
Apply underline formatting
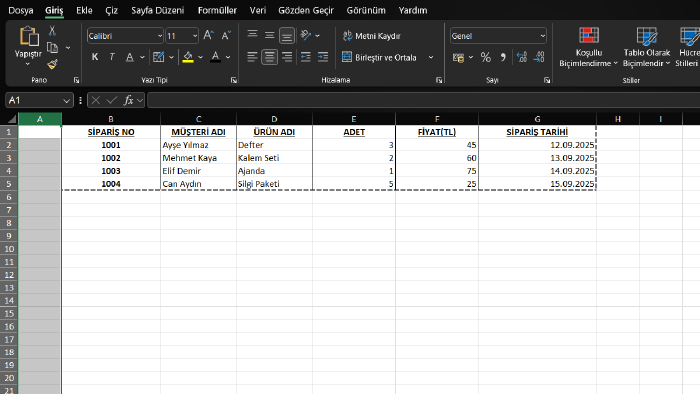(129, 57)
